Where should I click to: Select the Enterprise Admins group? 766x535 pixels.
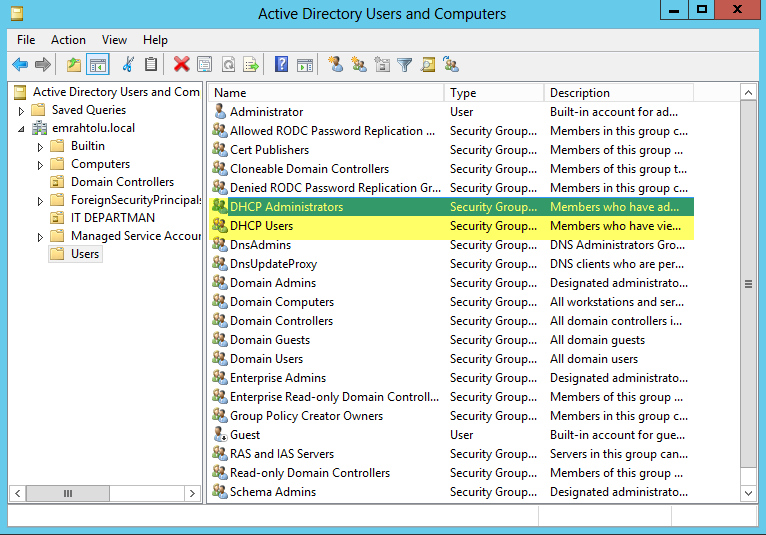pos(277,378)
